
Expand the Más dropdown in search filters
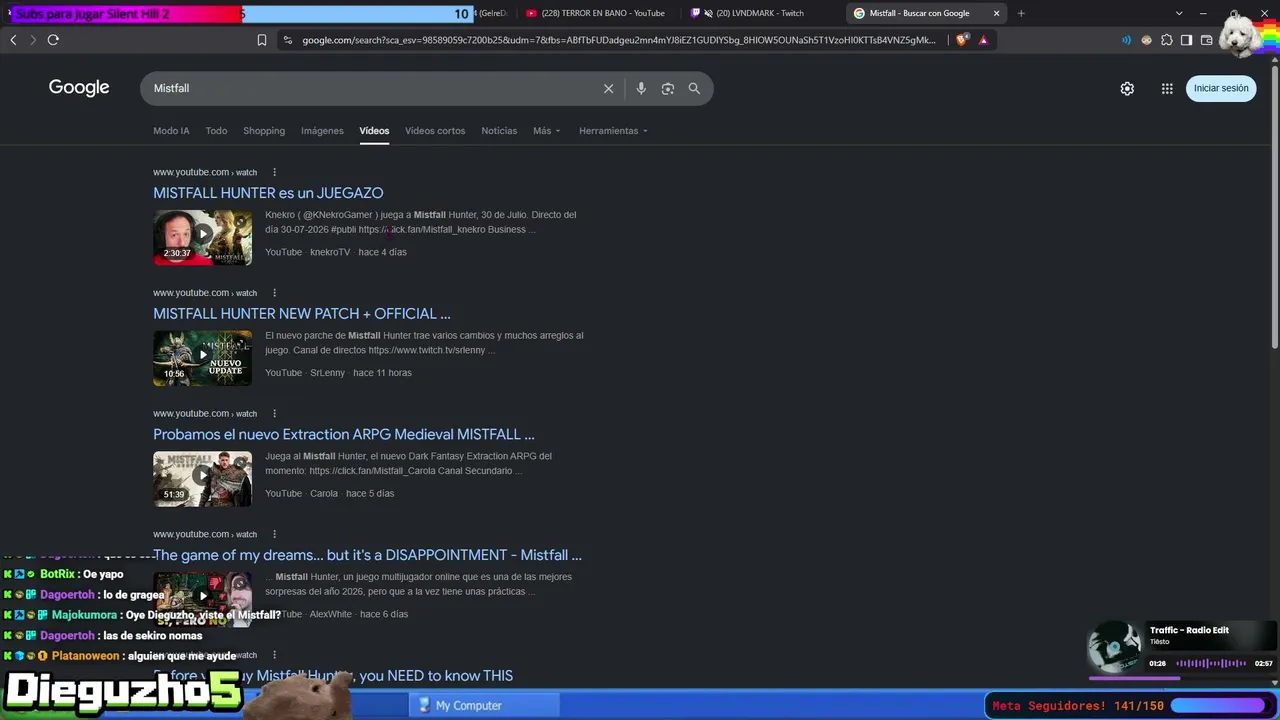coord(547,131)
